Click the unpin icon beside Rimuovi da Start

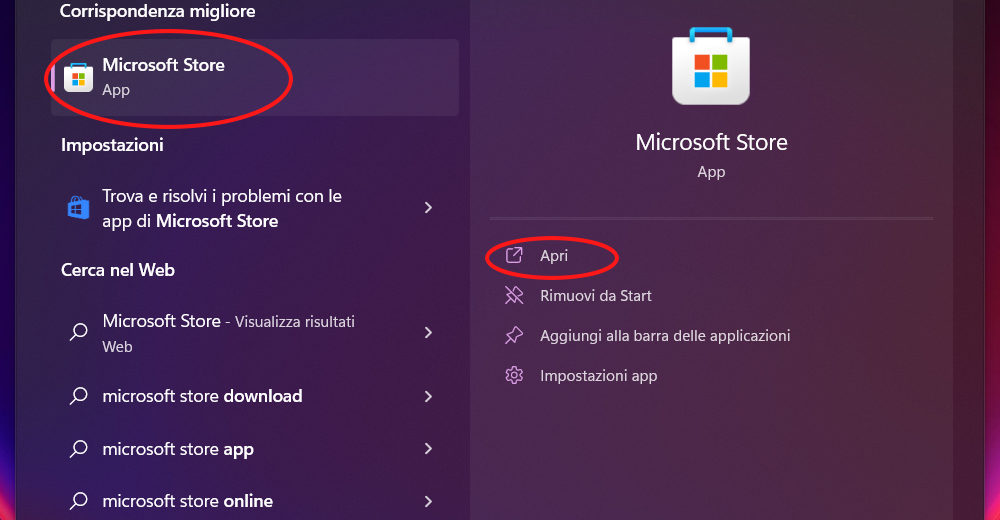[514, 296]
